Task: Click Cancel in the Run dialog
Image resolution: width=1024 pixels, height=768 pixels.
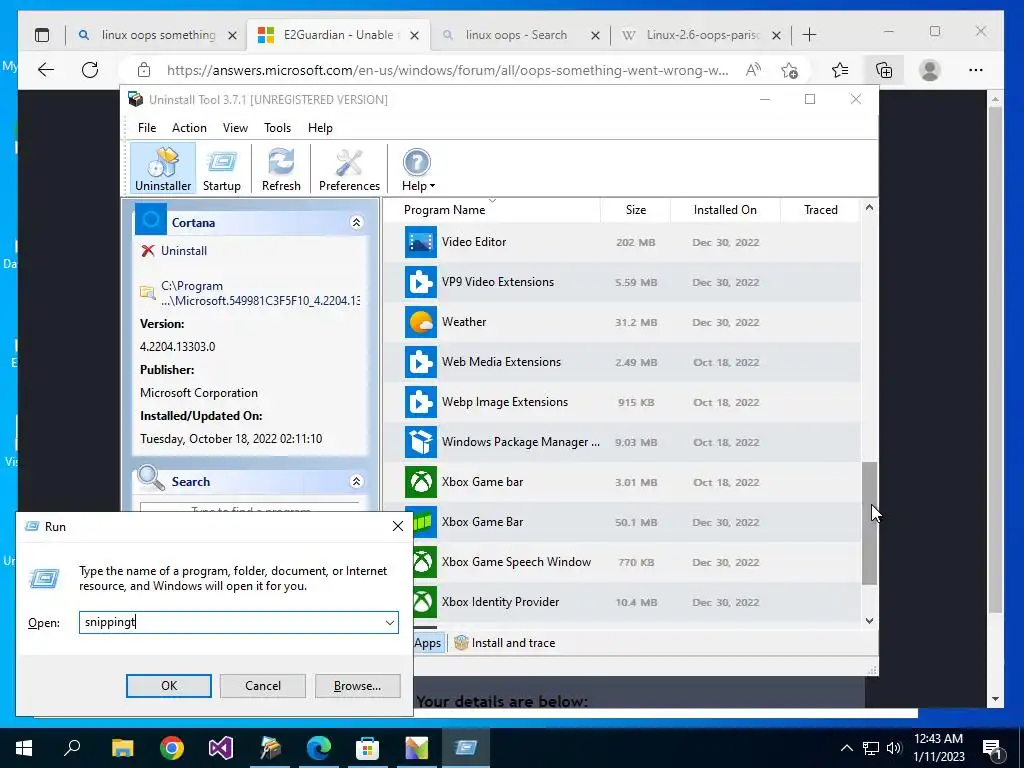Action: click(263, 686)
